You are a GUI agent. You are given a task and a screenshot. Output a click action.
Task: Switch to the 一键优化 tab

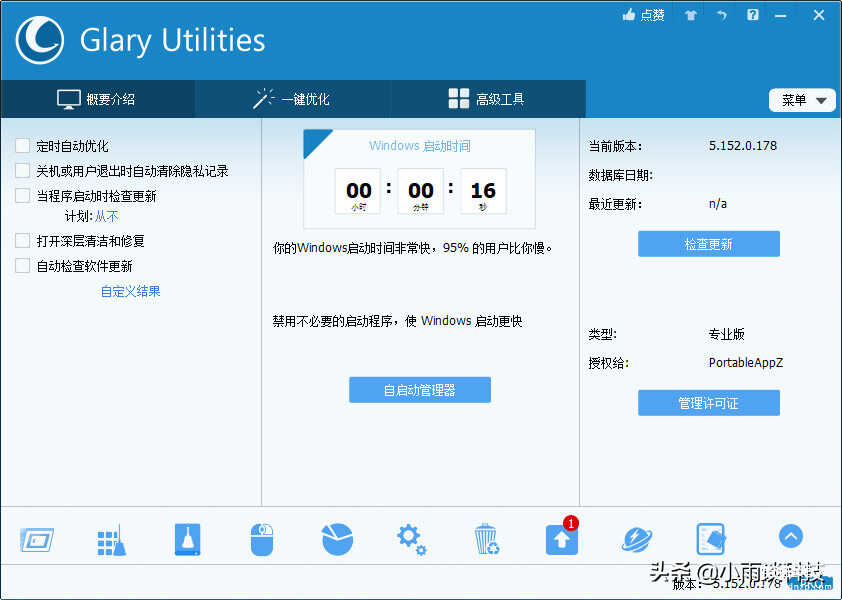tap(292, 99)
